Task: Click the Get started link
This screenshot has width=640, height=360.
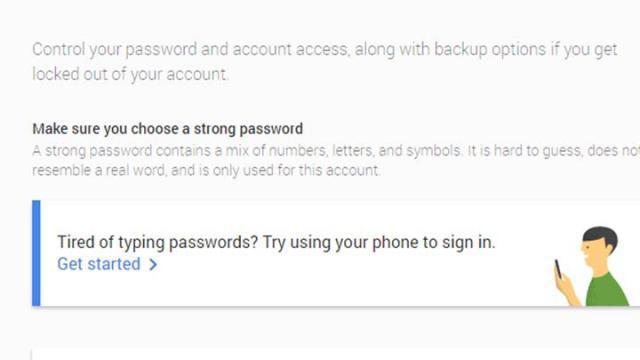Action: coord(107,264)
